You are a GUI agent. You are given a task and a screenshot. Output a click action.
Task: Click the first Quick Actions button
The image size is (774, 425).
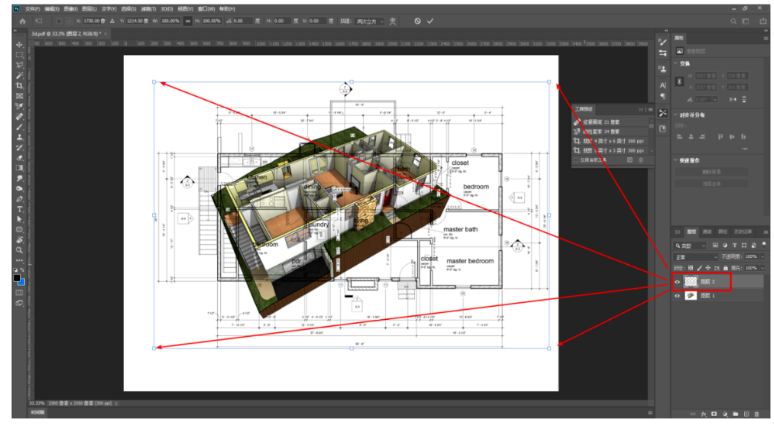[x=711, y=172]
